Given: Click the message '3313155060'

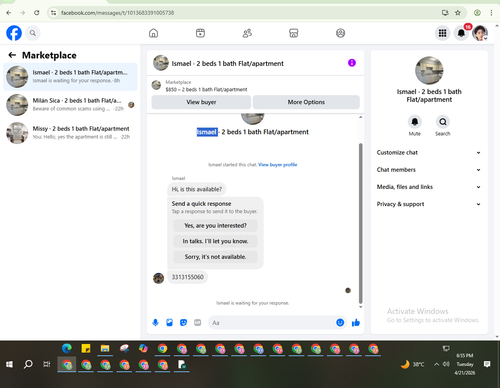Looking at the screenshot, I should point(187,277).
